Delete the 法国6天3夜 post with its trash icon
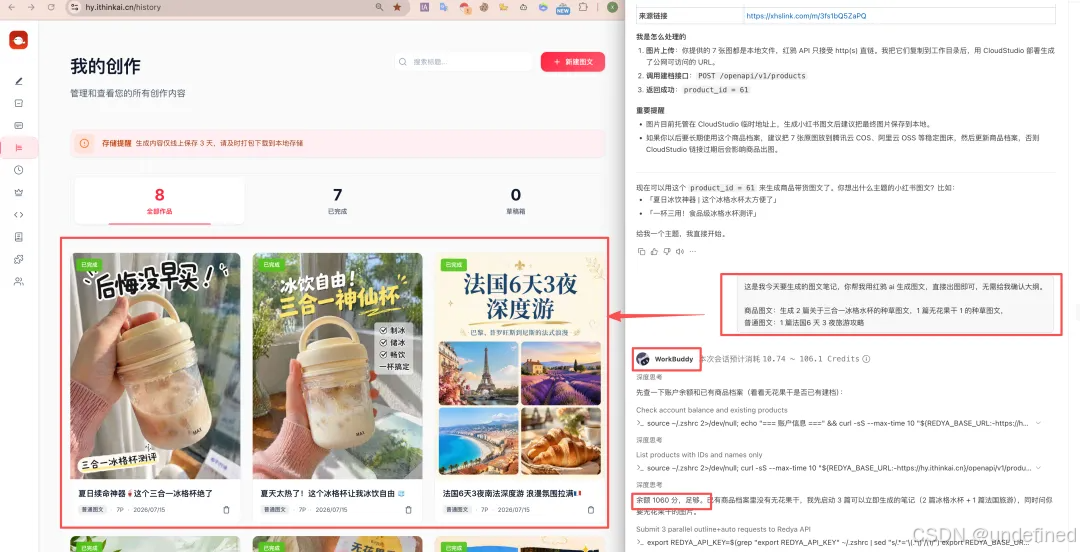The width and height of the screenshot is (1080, 552). click(x=590, y=510)
